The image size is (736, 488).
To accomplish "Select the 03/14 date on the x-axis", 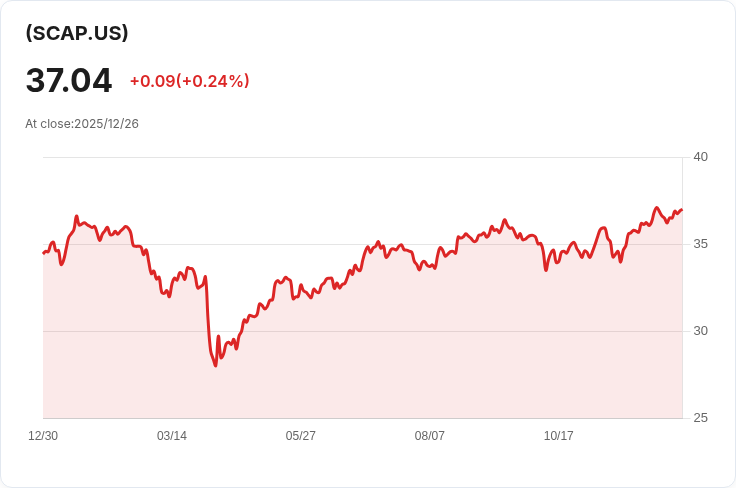I will 172,436.
